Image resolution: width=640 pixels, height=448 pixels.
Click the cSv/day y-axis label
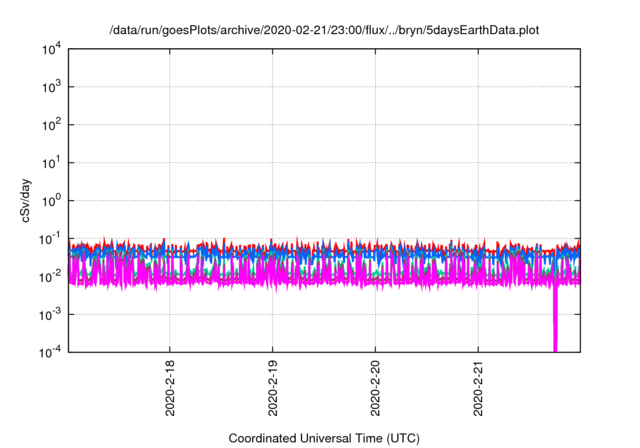point(26,200)
